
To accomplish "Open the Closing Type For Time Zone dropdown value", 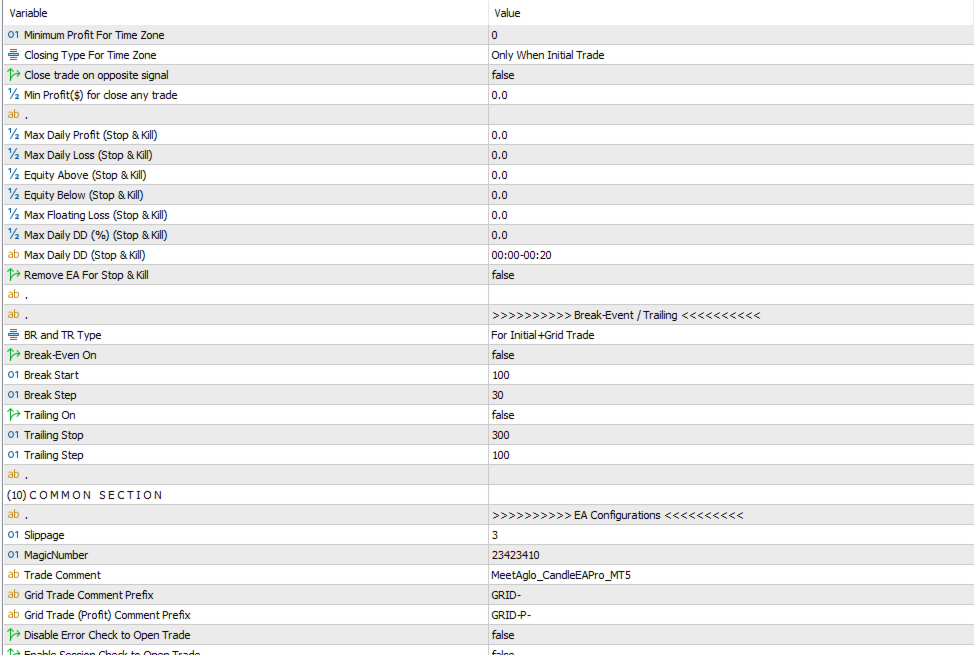I will (547, 55).
